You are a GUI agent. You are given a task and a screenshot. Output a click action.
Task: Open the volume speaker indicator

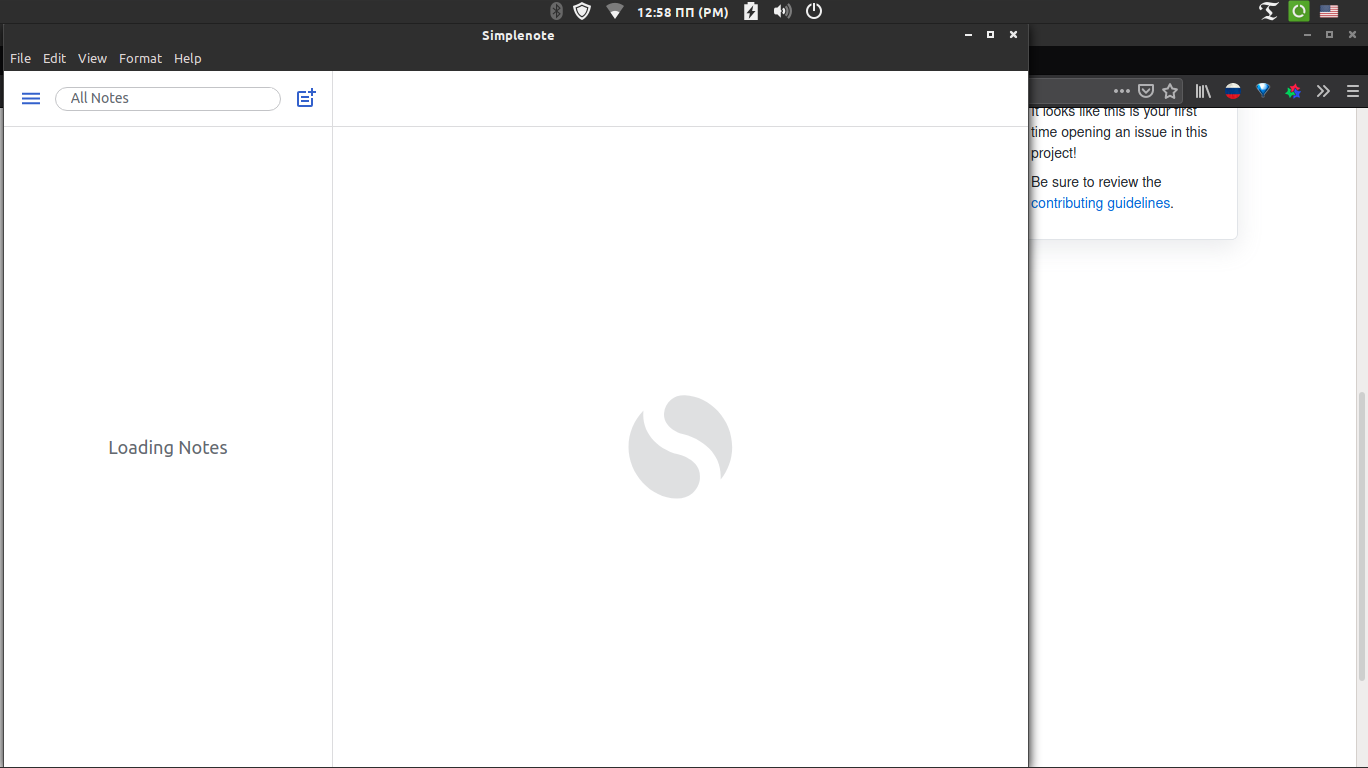pyautogui.click(x=782, y=11)
